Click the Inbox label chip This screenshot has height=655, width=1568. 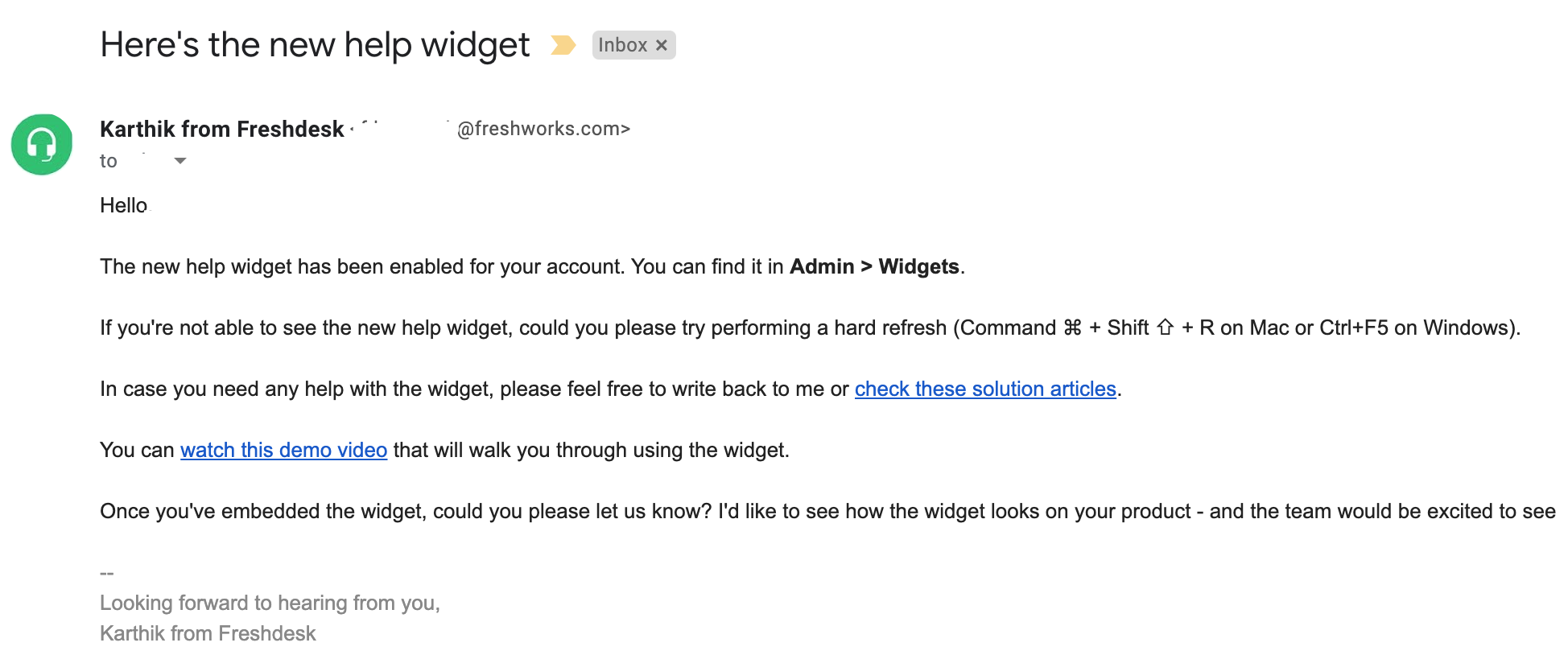pyautogui.click(x=624, y=45)
